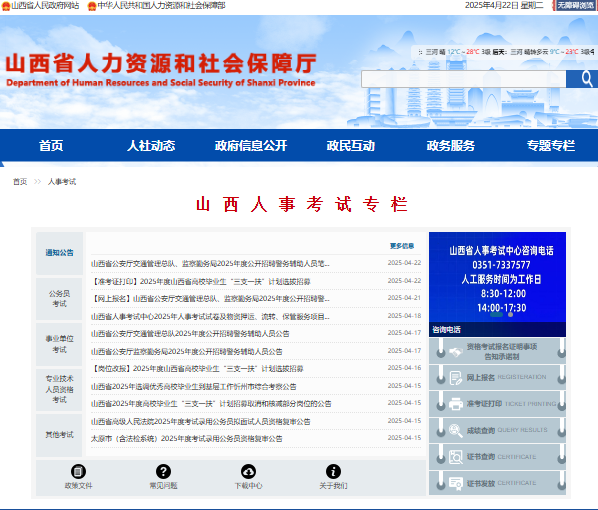
Task: Open 山西省人事考试中心2025年人事考试试卷 notice
Action: (x=210, y=317)
